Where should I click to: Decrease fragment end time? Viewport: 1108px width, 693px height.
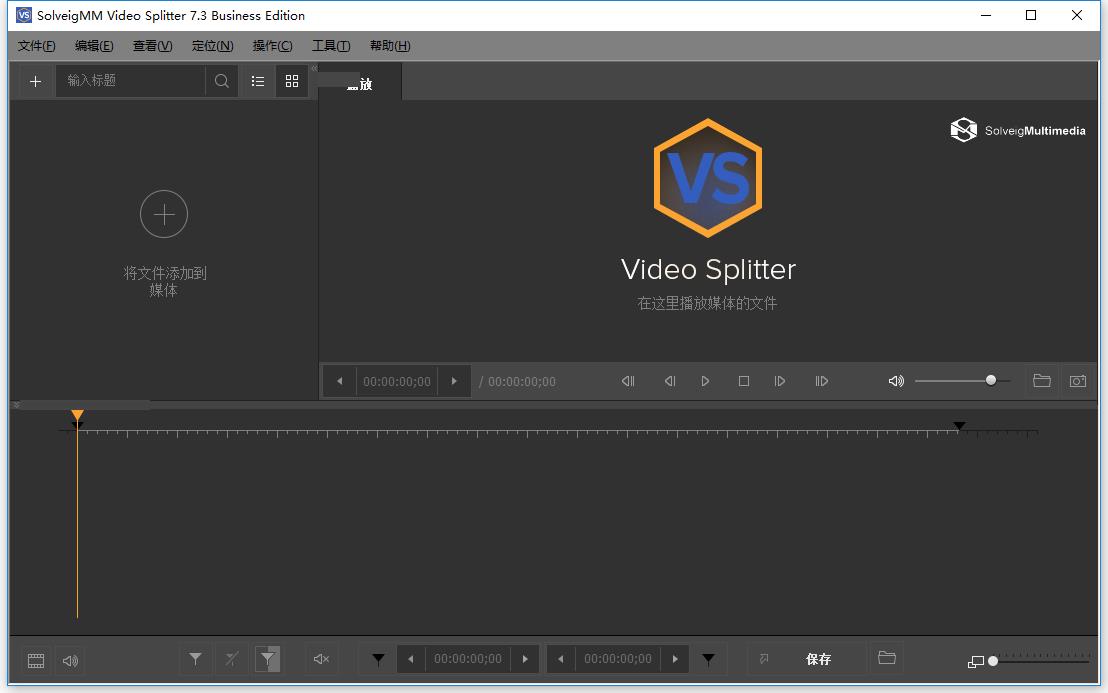coord(560,659)
